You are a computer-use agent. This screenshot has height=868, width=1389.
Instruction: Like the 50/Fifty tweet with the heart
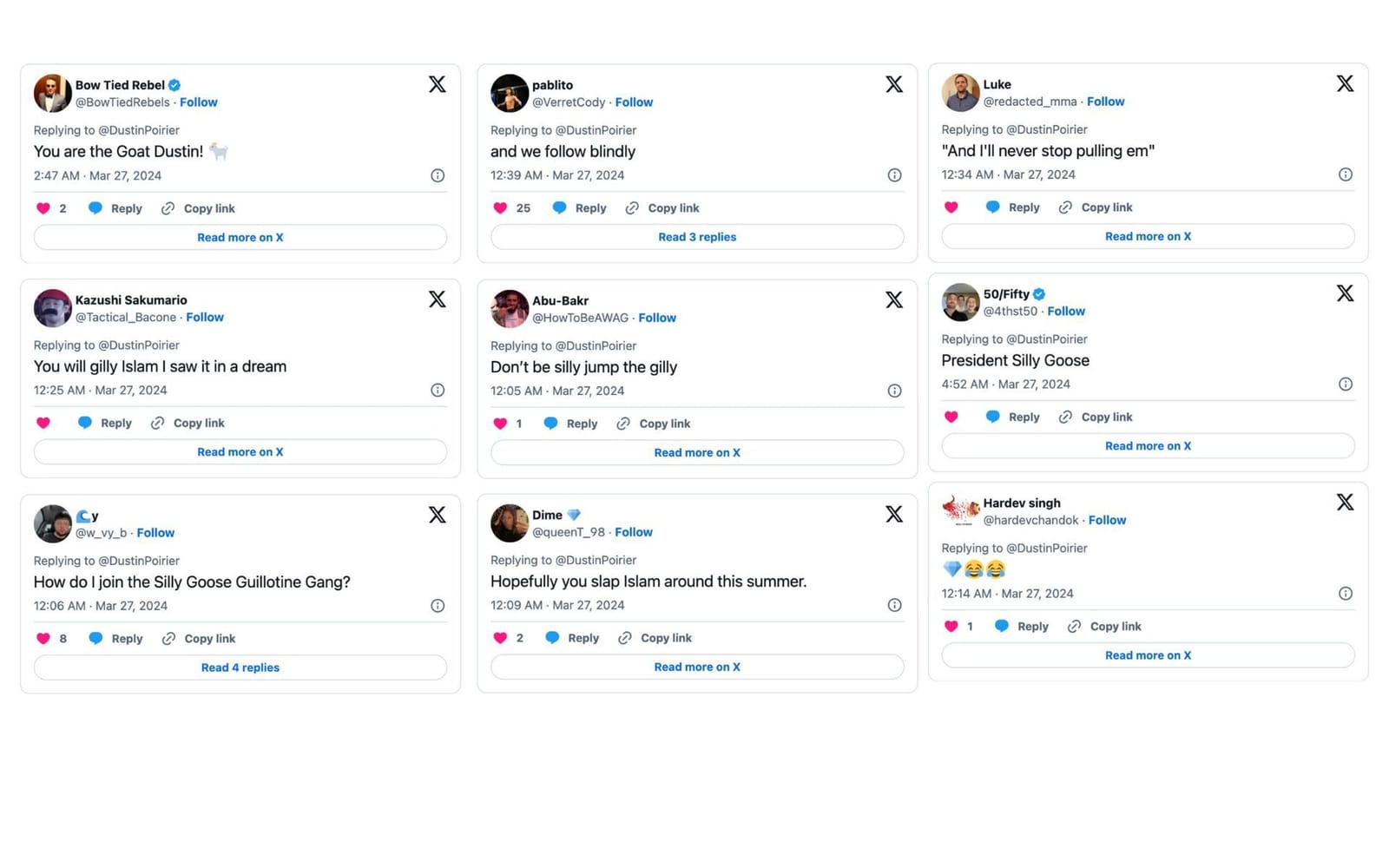(951, 418)
